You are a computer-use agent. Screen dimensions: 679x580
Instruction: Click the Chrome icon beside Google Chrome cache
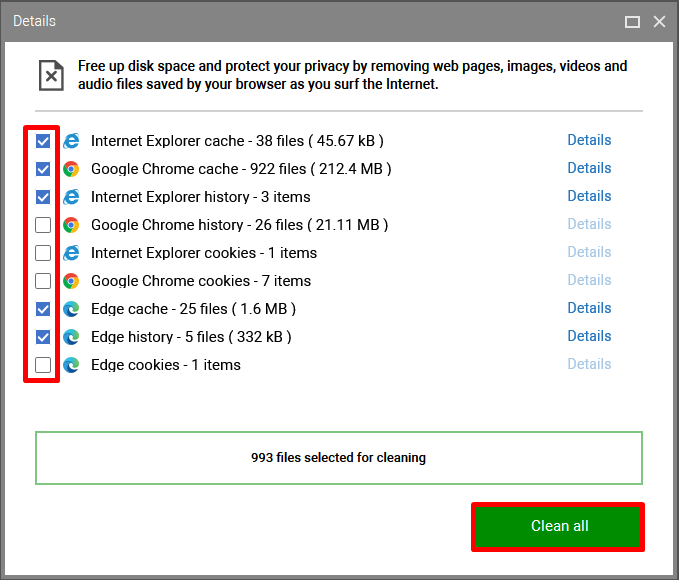point(71,169)
